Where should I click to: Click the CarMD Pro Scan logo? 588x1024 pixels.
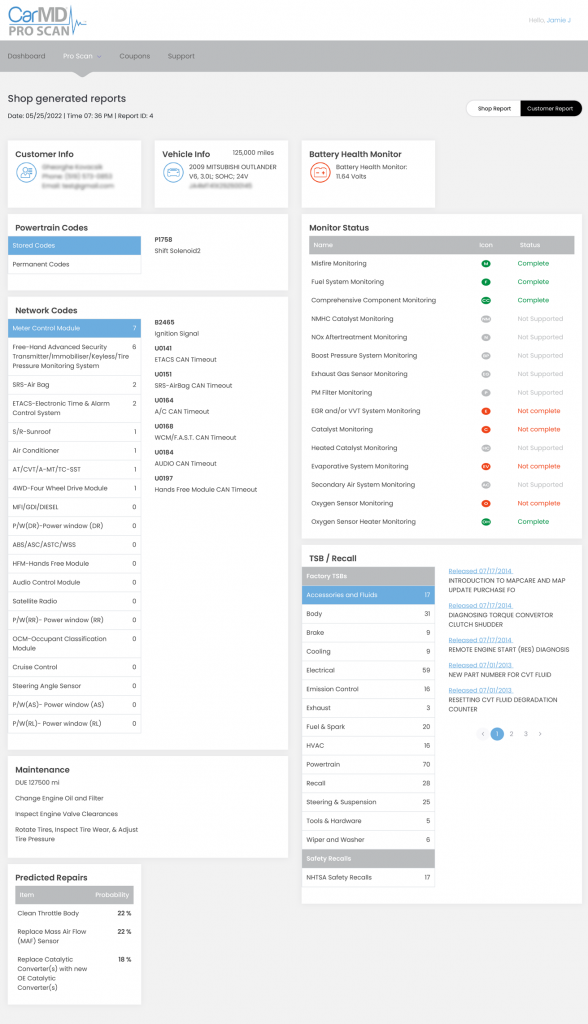[46, 21]
